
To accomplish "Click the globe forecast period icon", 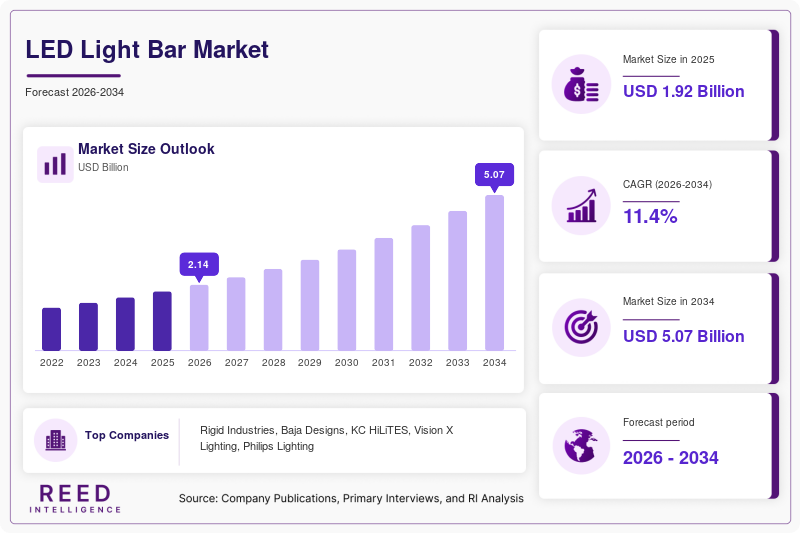I will tap(581, 446).
